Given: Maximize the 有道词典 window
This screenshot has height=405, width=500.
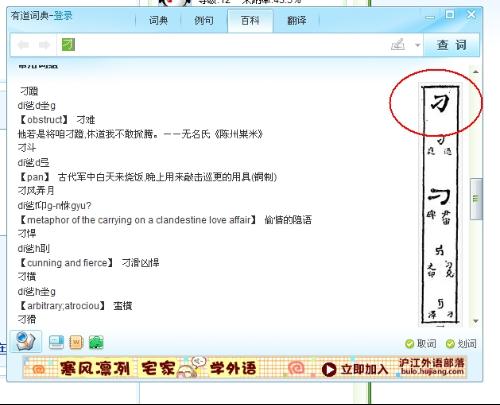Looking at the screenshot, I should point(450,14).
